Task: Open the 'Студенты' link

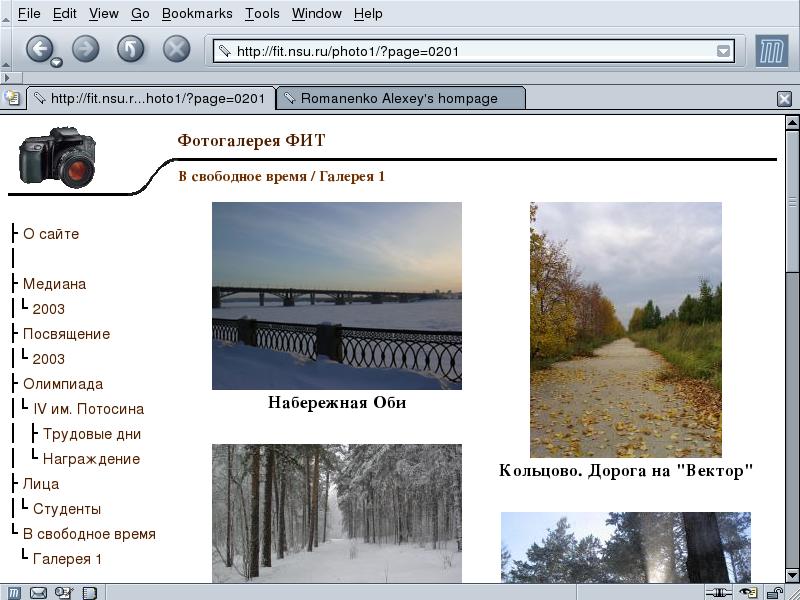Action: tap(67, 509)
